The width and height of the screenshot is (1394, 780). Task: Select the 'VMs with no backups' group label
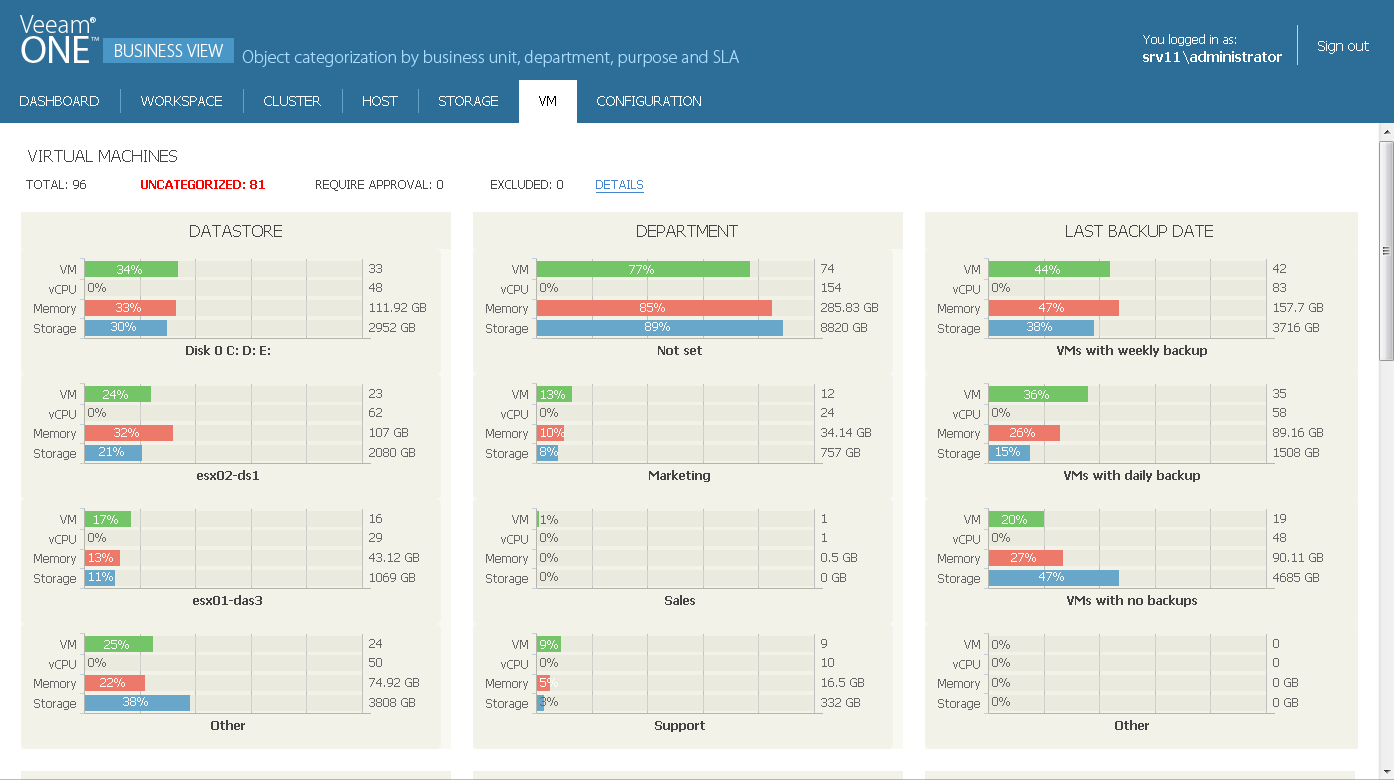[x=1131, y=601]
